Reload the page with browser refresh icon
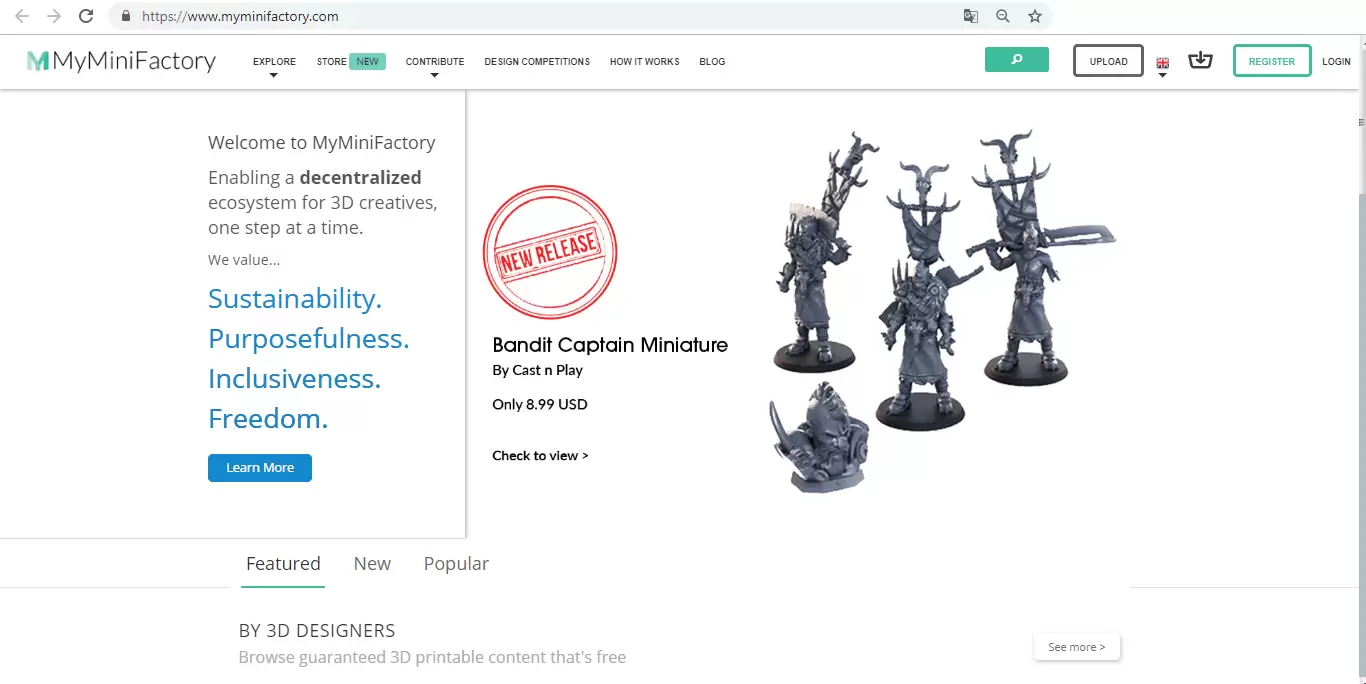 tap(86, 16)
